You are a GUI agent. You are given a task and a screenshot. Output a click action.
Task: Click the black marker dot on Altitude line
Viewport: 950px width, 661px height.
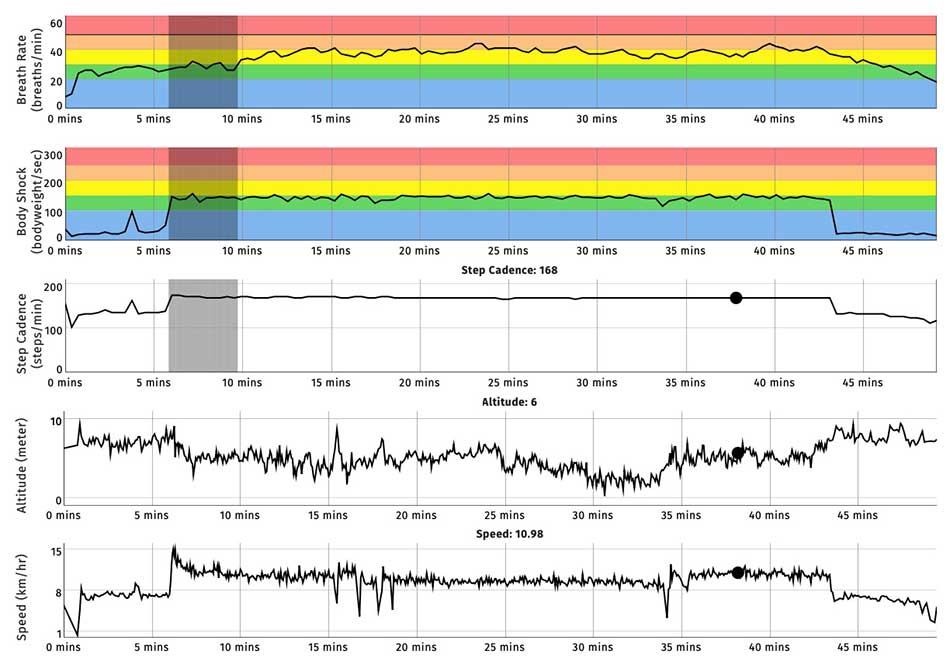coord(737,453)
